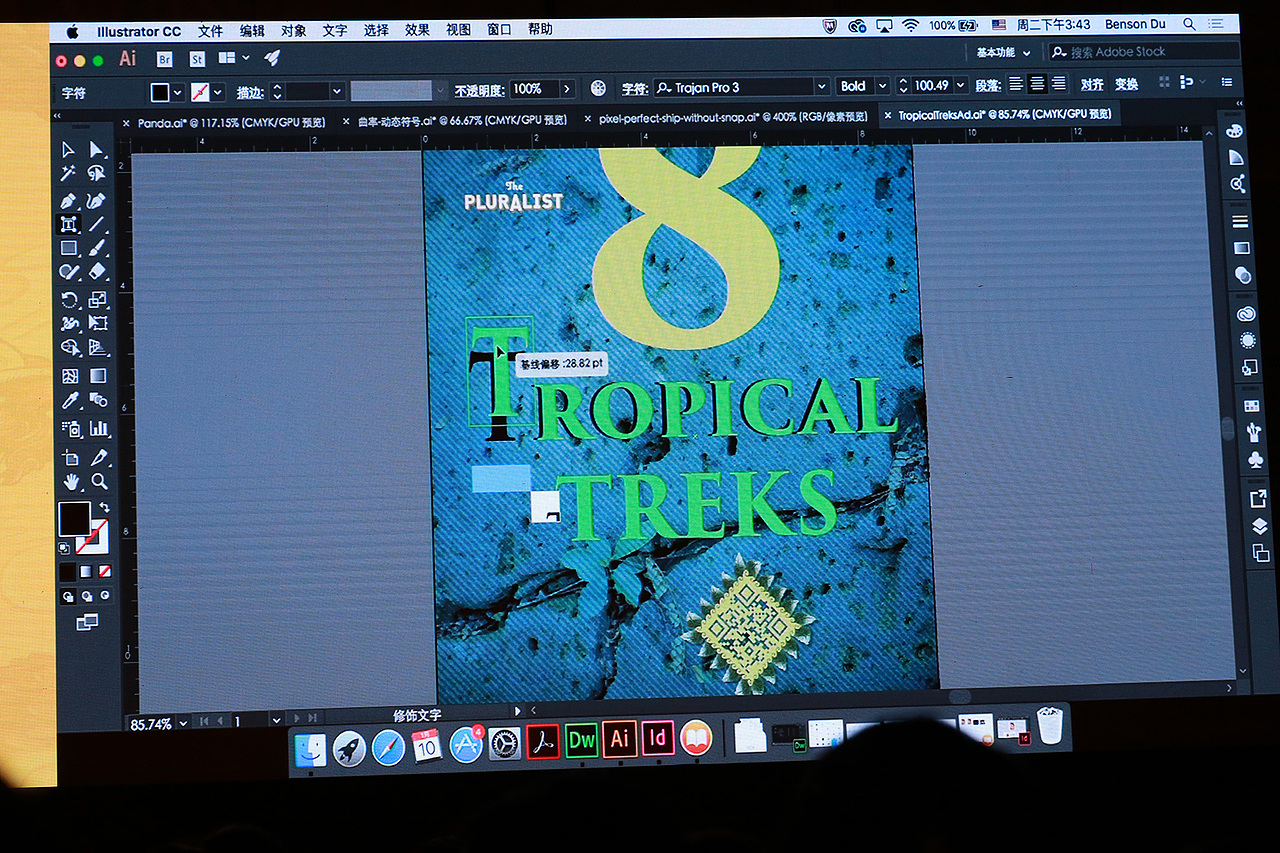Set paragraph alignment to left
The height and width of the screenshot is (853, 1280).
[1016, 84]
